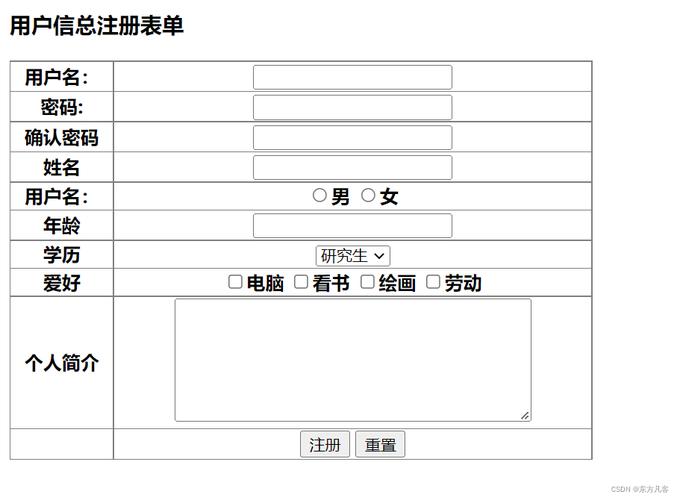Check the 电脑 hobby checkbox
Image resolution: width=680 pixels, height=500 pixels.
235,282
